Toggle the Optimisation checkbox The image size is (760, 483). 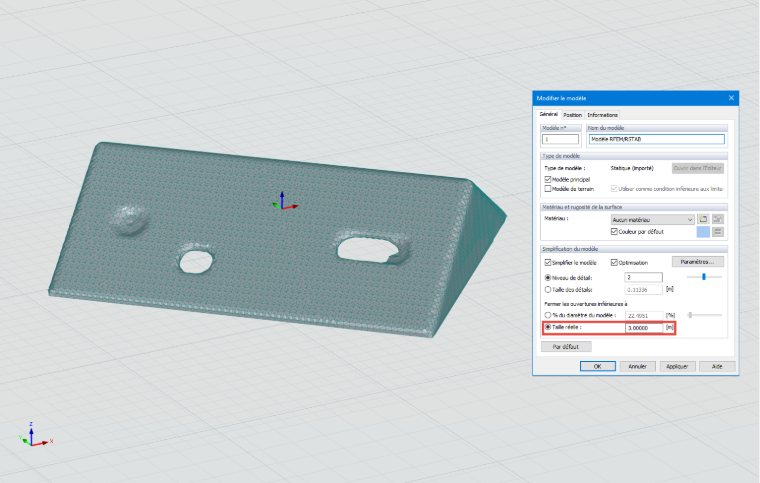coord(614,263)
